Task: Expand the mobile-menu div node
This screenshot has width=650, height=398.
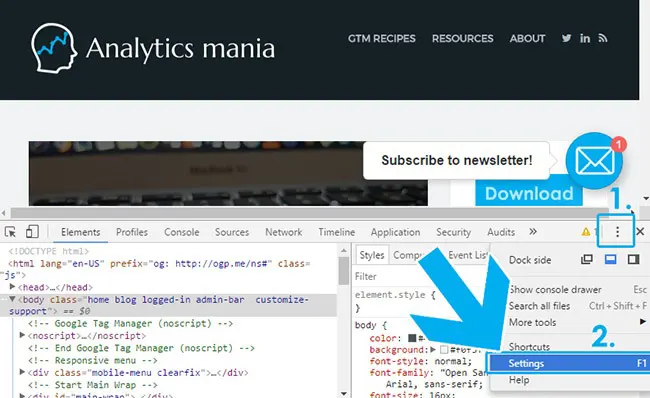Action: (x=22, y=372)
